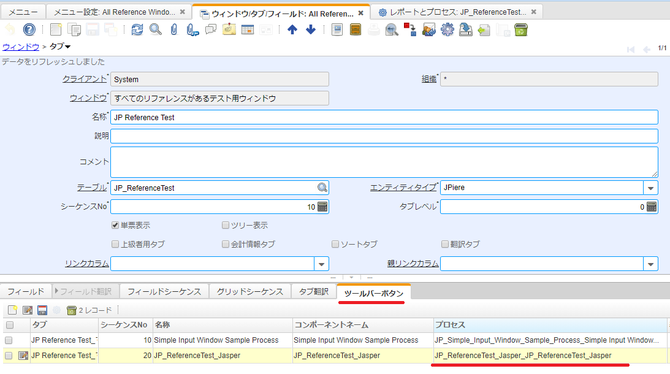The height and width of the screenshot is (374, 670).
Task: Enable the ソートタブ checkbox
Action: pos(335,244)
